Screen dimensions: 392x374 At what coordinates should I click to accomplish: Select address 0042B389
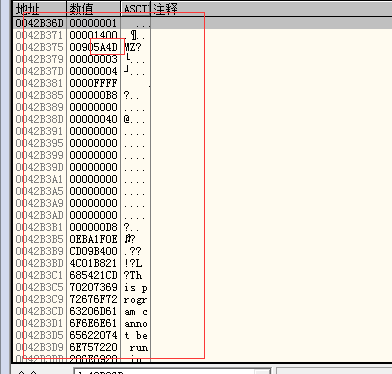39,107
